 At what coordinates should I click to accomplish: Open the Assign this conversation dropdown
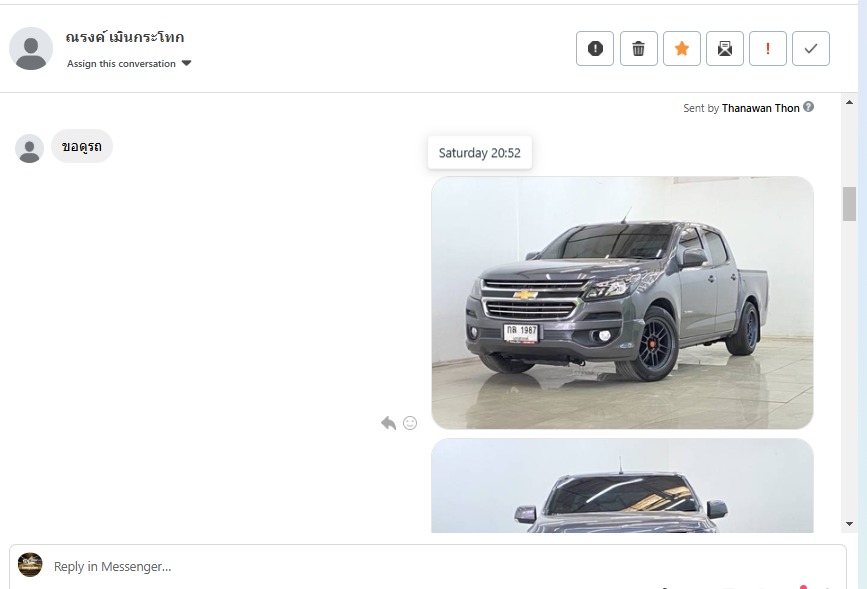[x=129, y=64]
